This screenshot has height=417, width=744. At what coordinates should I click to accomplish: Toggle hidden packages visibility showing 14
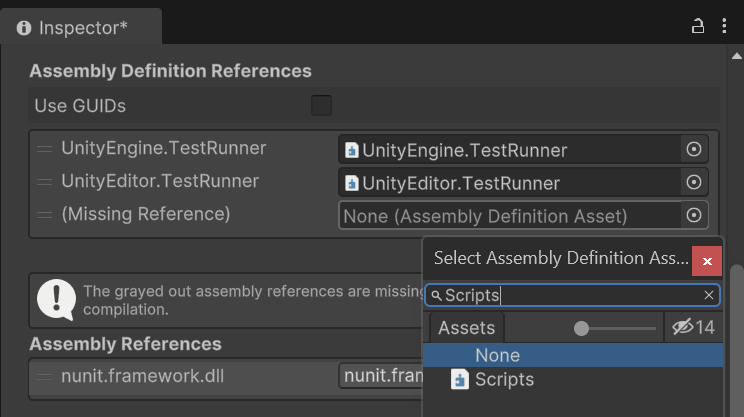[693, 327]
